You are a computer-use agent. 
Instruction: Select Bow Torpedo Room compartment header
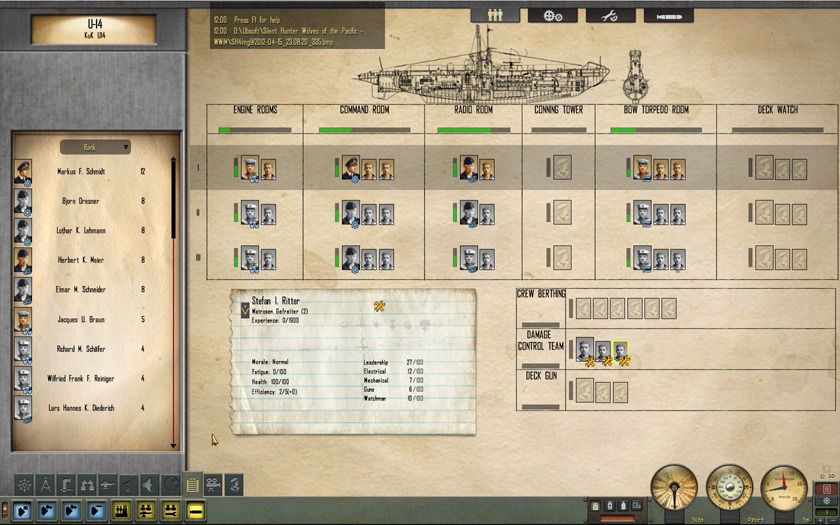656,110
